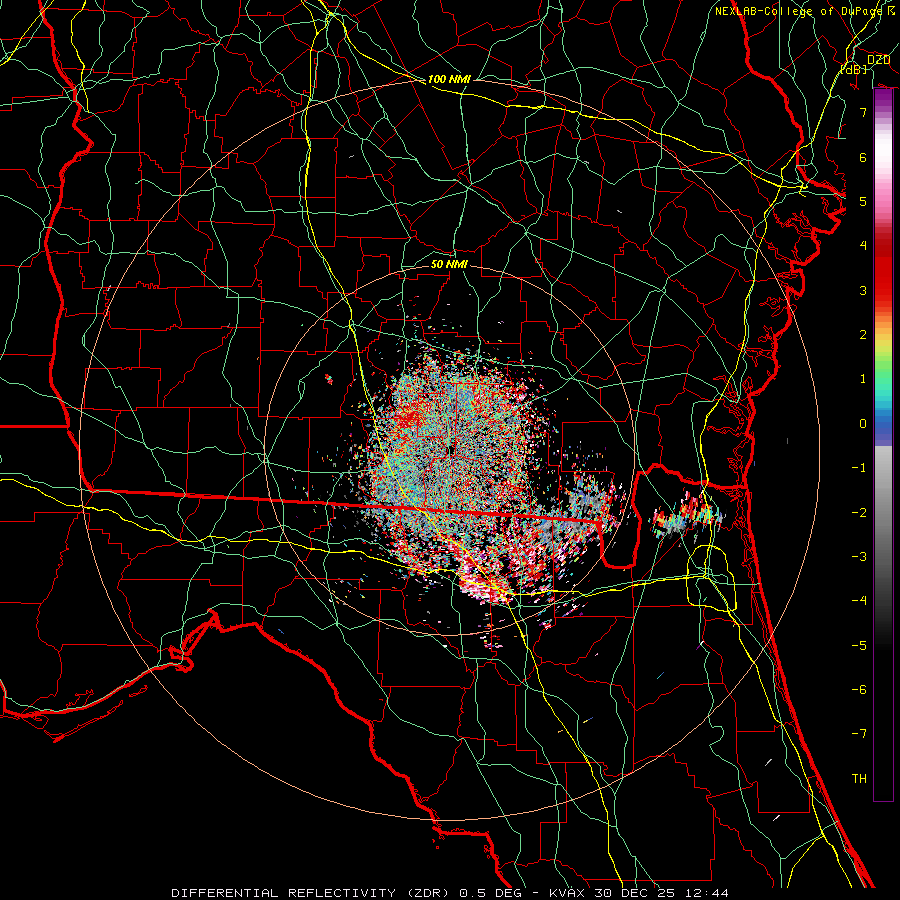The image size is (900, 900).
Task: Click the legend value "2"
Action: click(863, 335)
